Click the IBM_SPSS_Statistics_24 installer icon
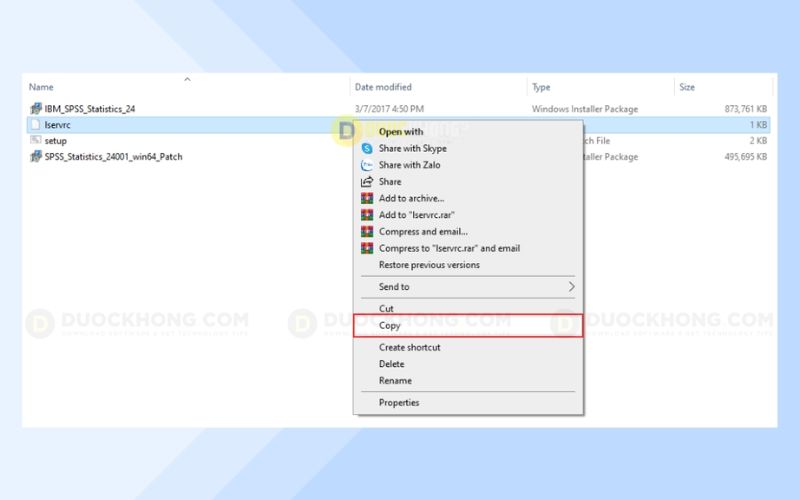This screenshot has height=500, width=800. click(36, 108)
